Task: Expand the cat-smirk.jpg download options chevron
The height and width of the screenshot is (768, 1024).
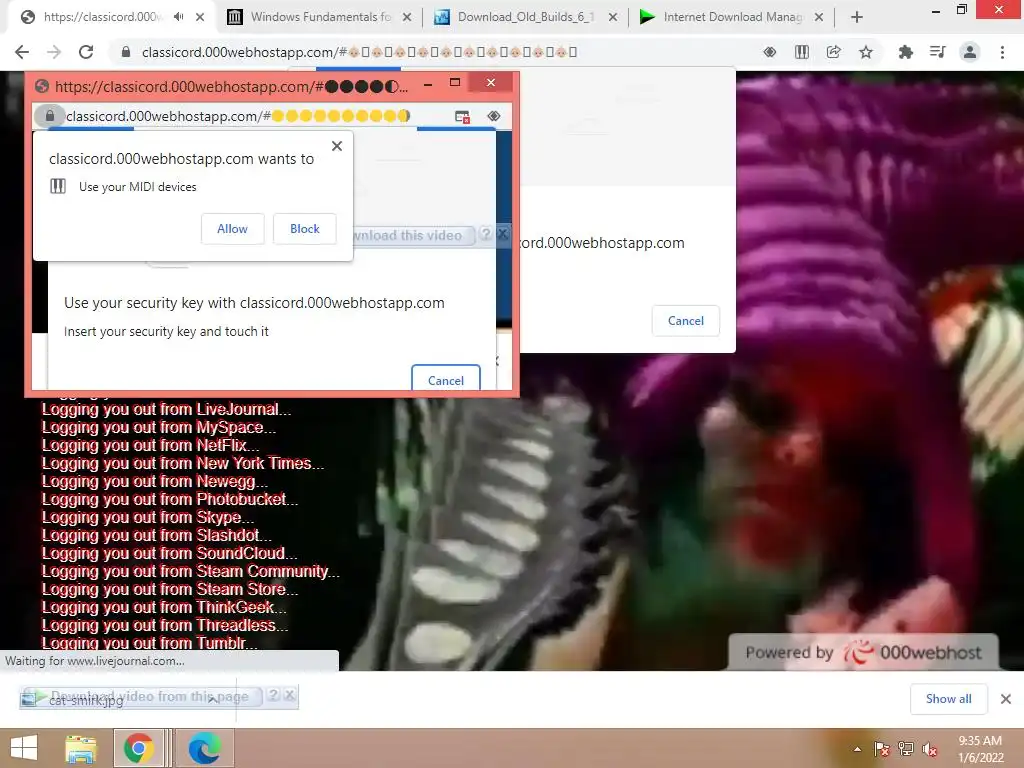Action: click(x=213, y=699)
